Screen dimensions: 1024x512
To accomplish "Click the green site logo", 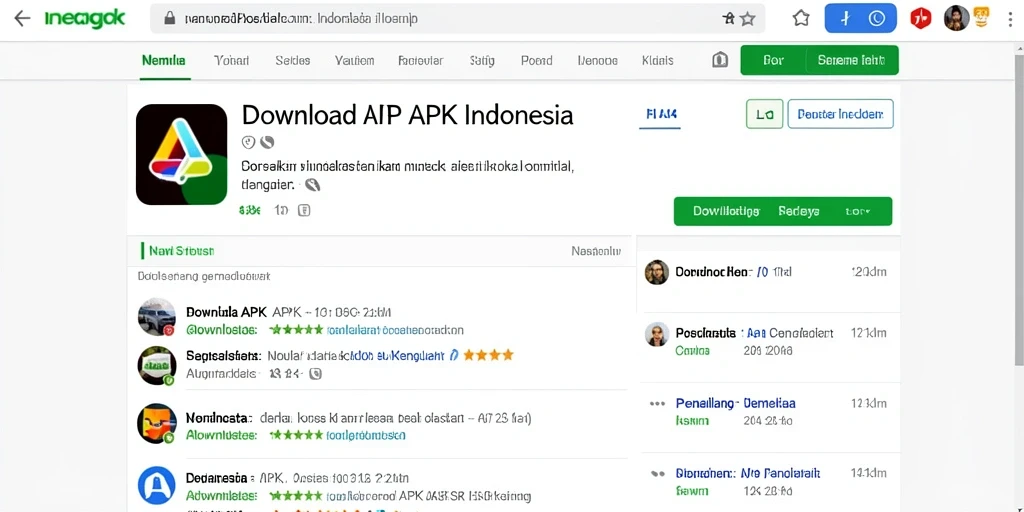I will pos(85,20).
